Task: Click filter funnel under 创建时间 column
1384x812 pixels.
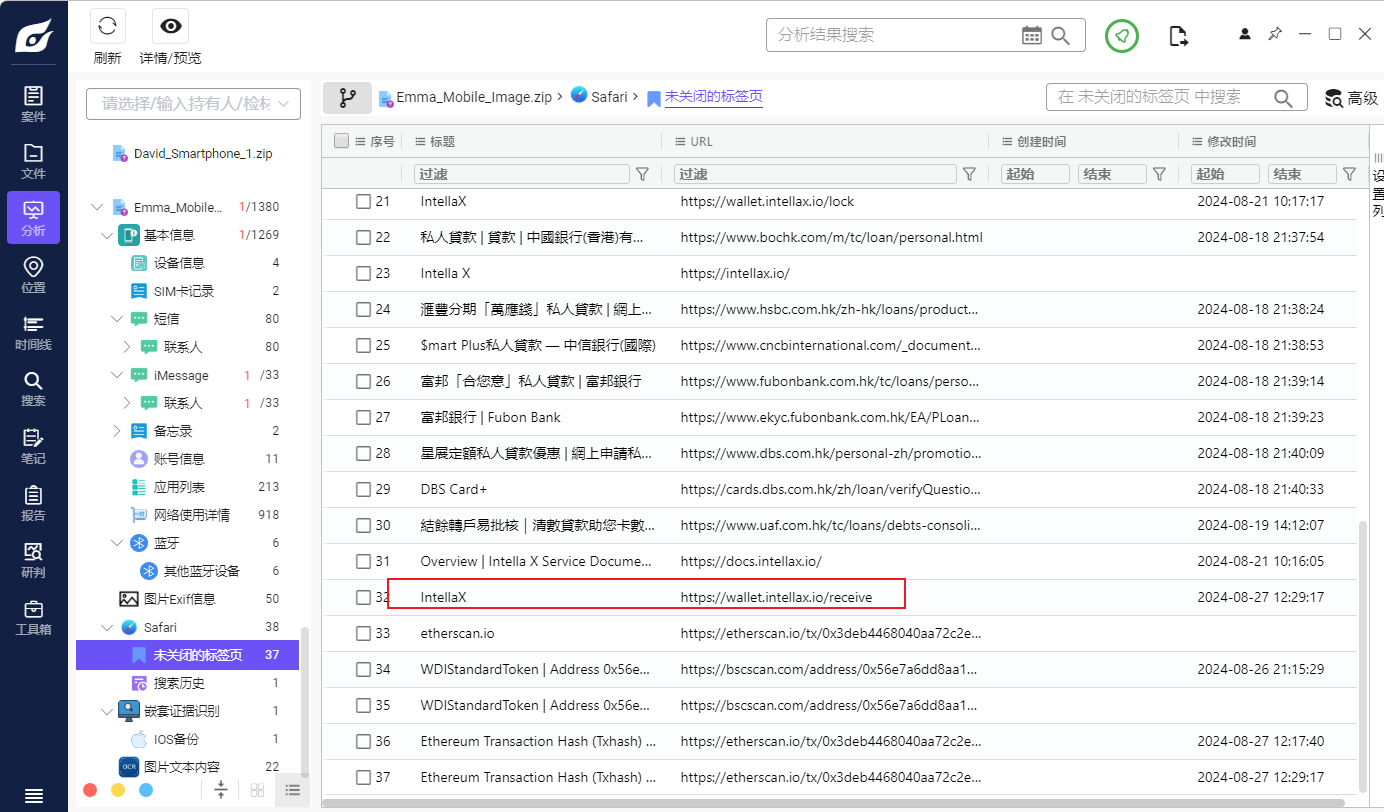Action: (x=1159, y=174)
